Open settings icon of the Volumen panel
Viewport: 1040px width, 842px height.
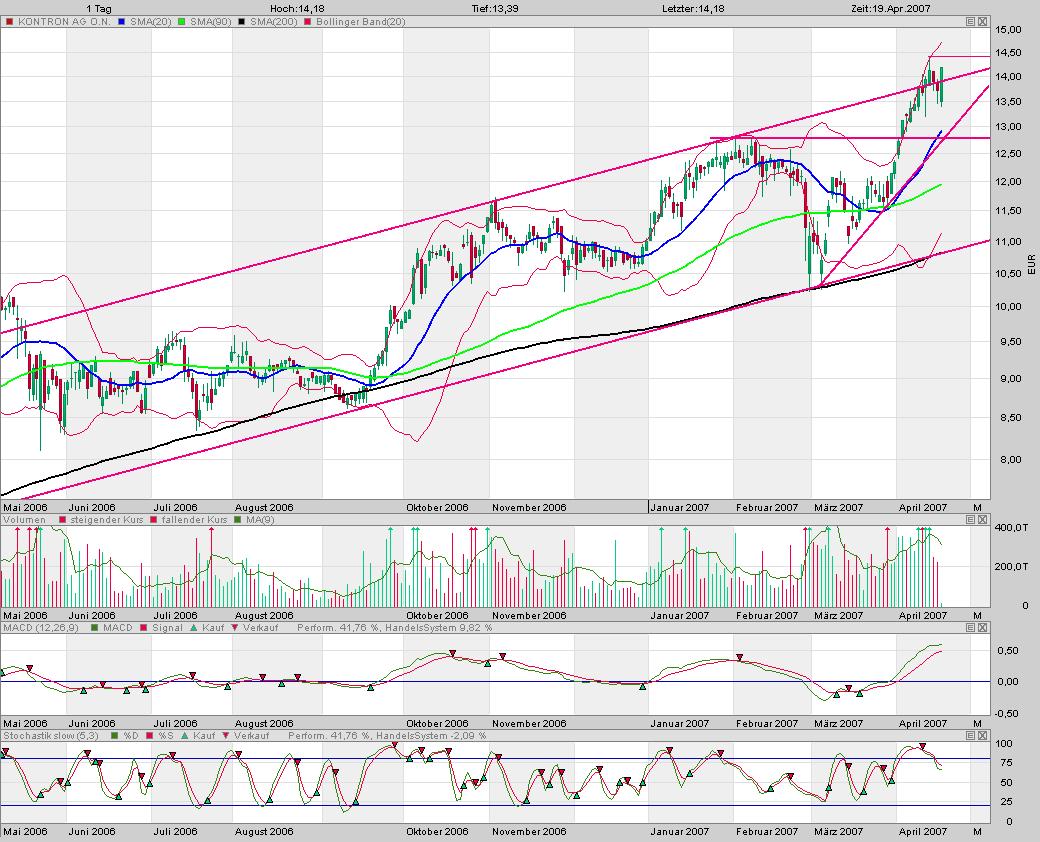coord(970,520)
